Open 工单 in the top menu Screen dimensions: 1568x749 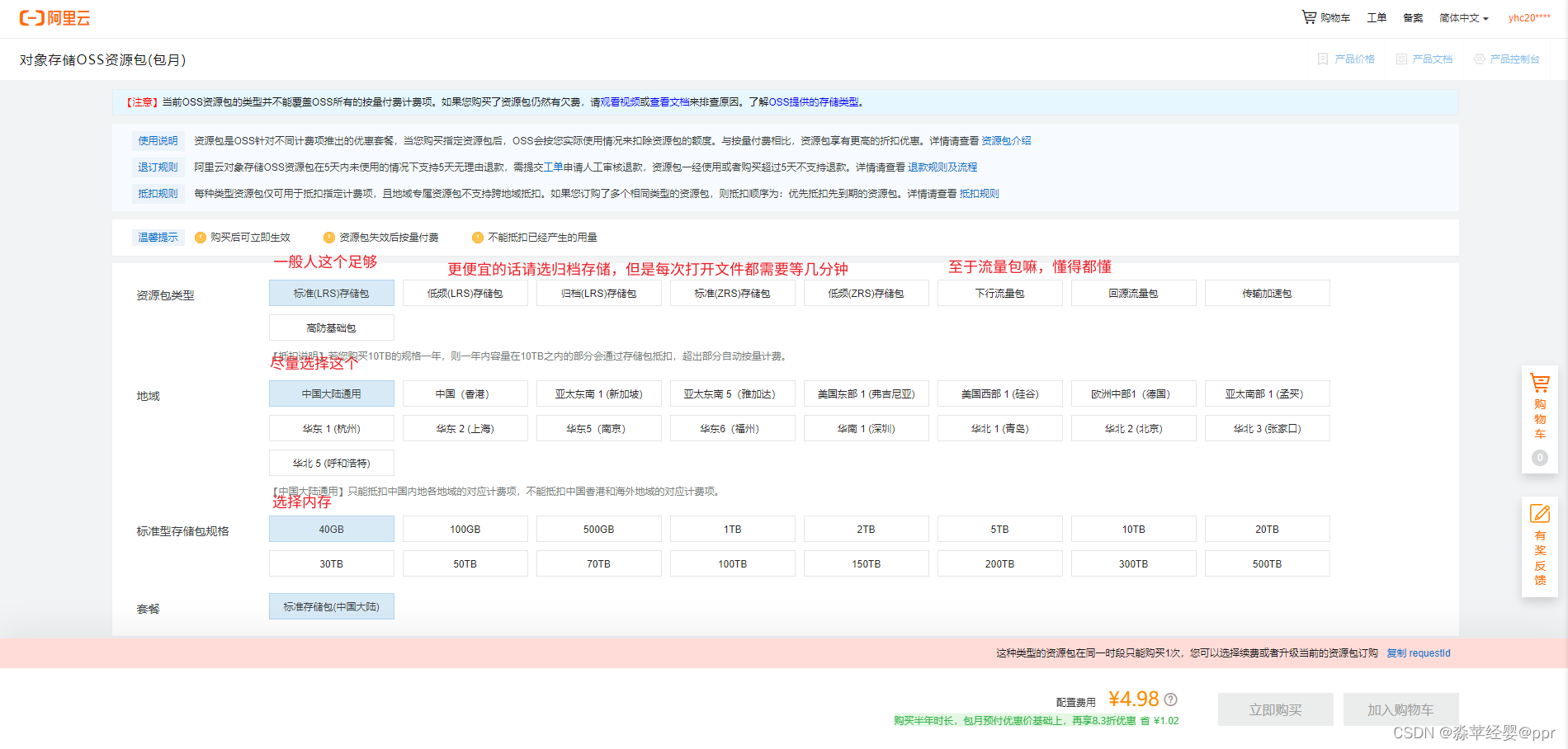click(x=1377, y=18)
